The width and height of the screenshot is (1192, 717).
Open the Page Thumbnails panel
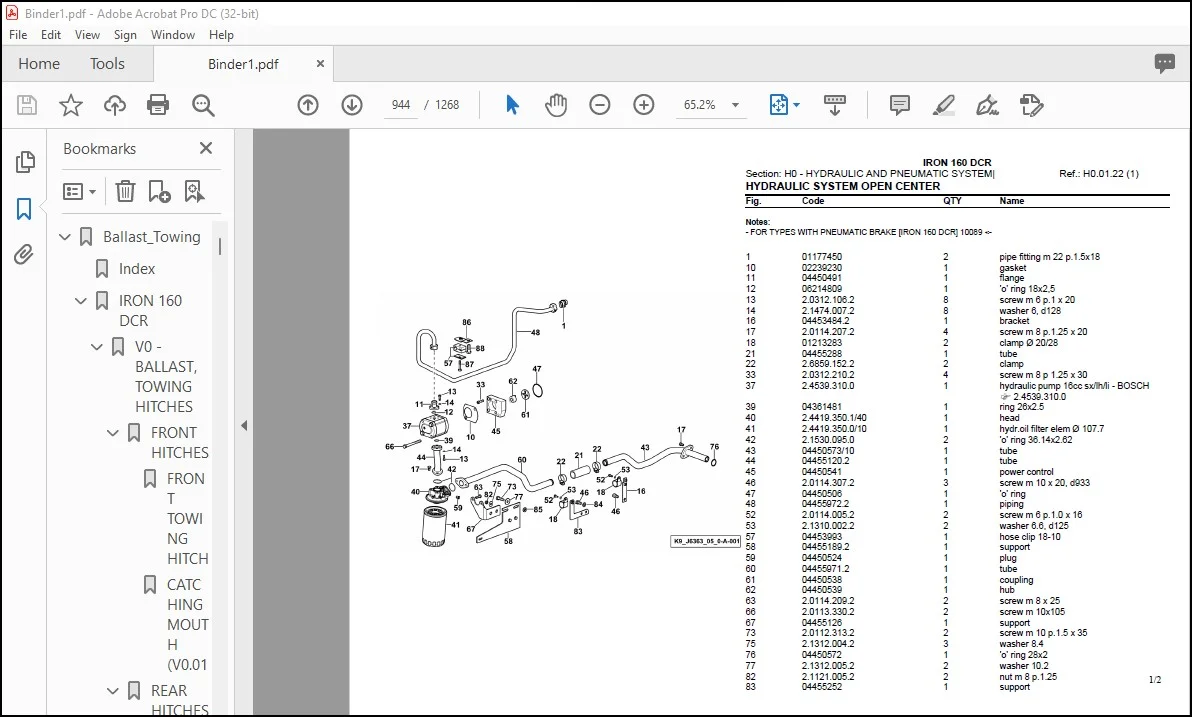24,161
